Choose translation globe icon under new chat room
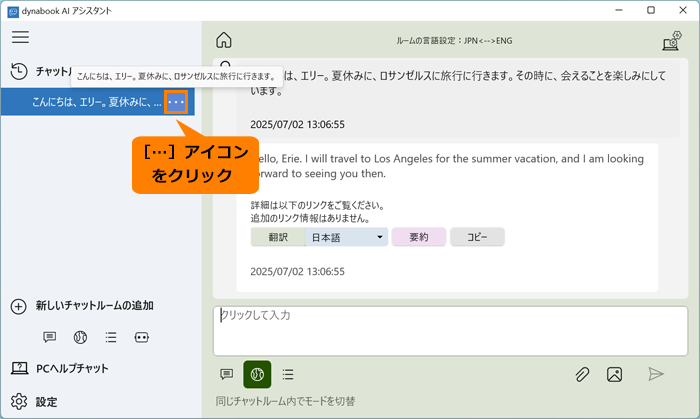Screen dimensions: 700x419 click(80, 337)
